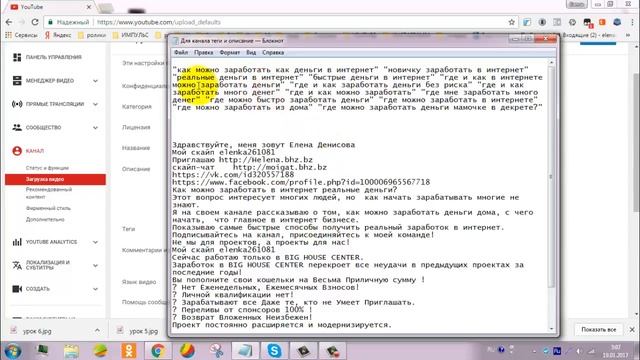The width and height of the screenshot is (640, 360).
Task: Open Рекомендованный контент sidebar item
Action: point(49,193)
